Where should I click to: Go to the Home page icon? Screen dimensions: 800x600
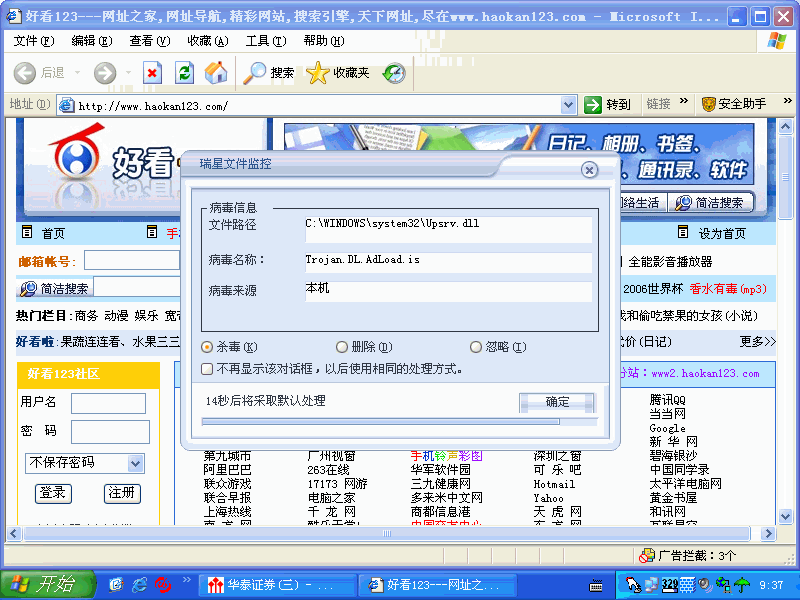pos(216,73)
